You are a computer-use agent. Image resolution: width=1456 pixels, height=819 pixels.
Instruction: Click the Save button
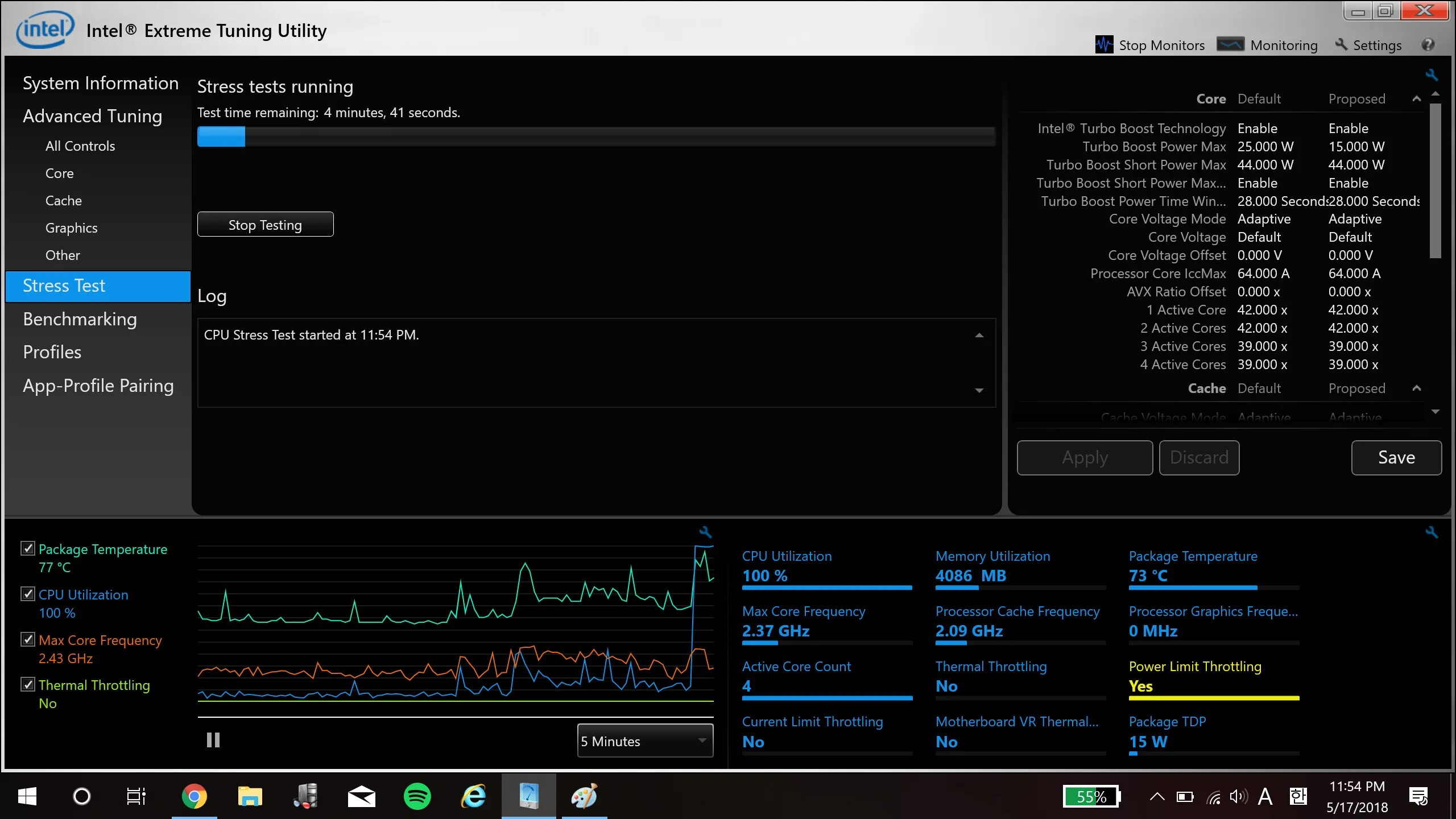(1396, 457)
